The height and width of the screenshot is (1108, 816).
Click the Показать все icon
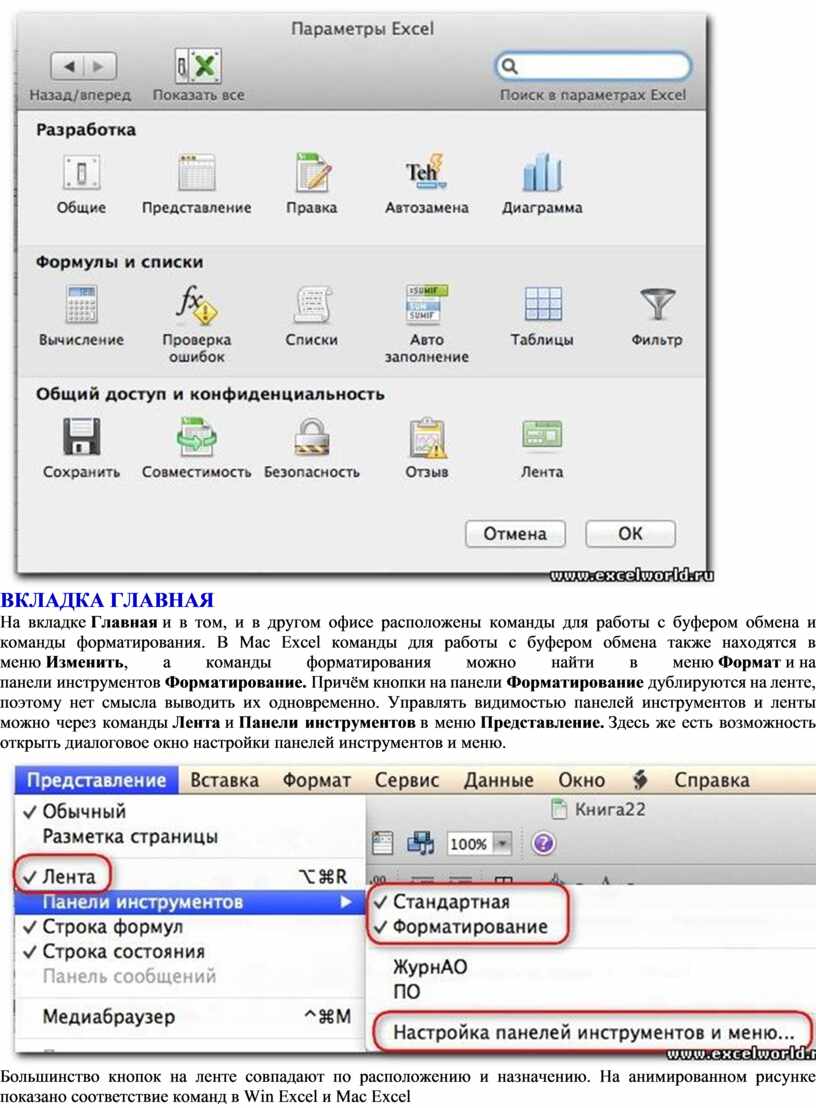pos(199,66)
